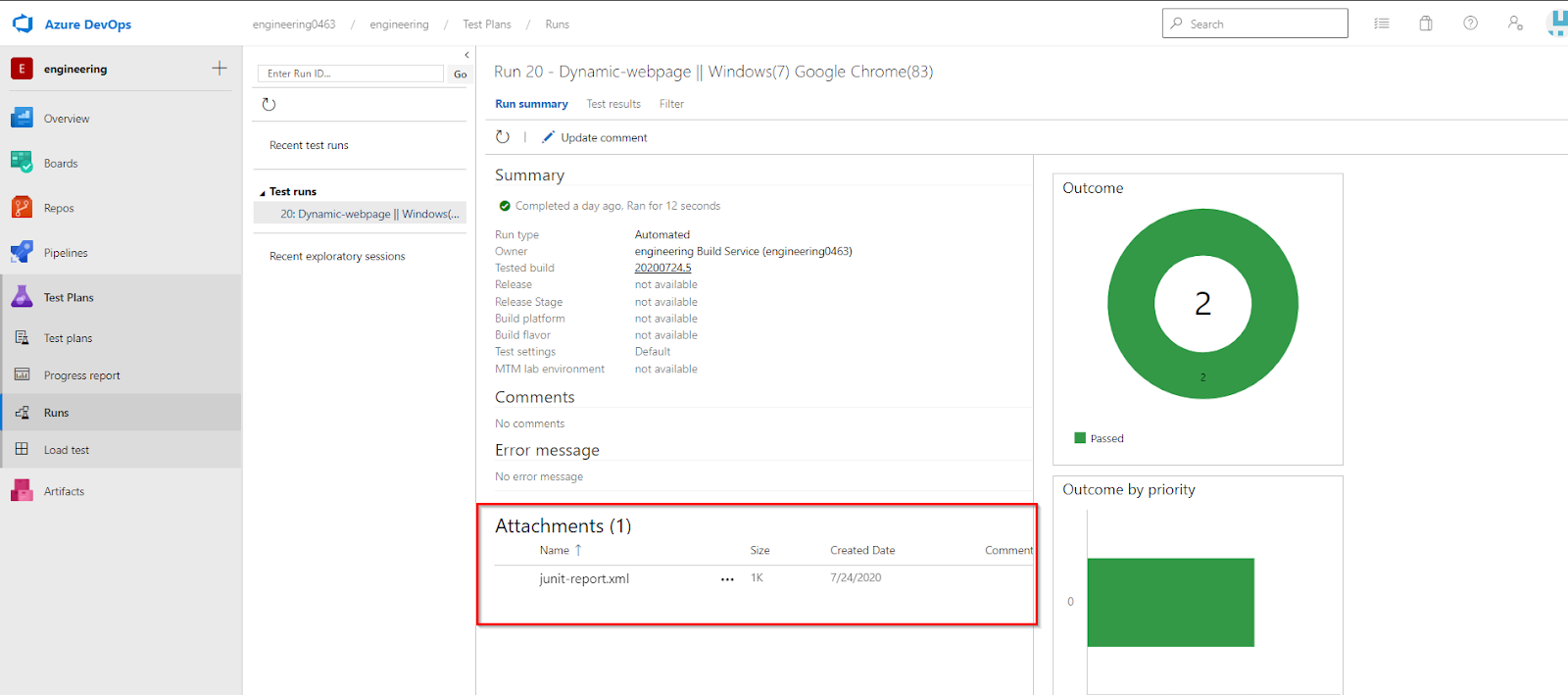The width and height of the screenshot is (1568, 695).
Task: Click the green Outcome by priority bar
Action: (x=1170, y=602)
